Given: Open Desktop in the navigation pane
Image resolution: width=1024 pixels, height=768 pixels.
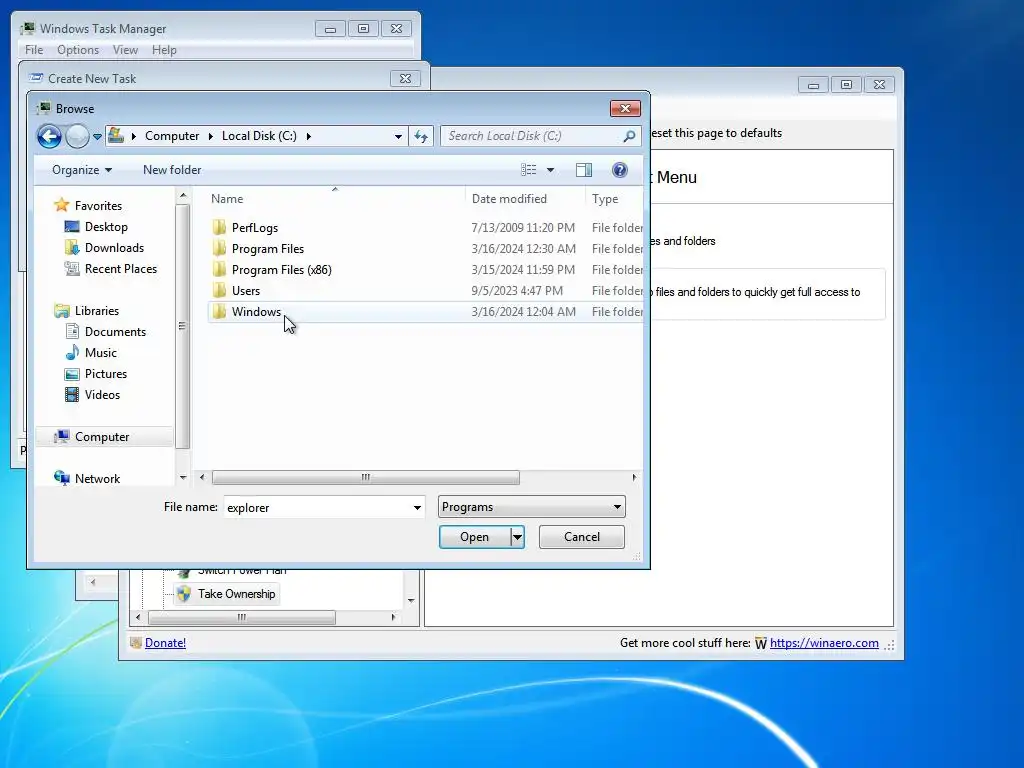Looking at the screenshot, I should pyautogui.click(x=106, y=227).
